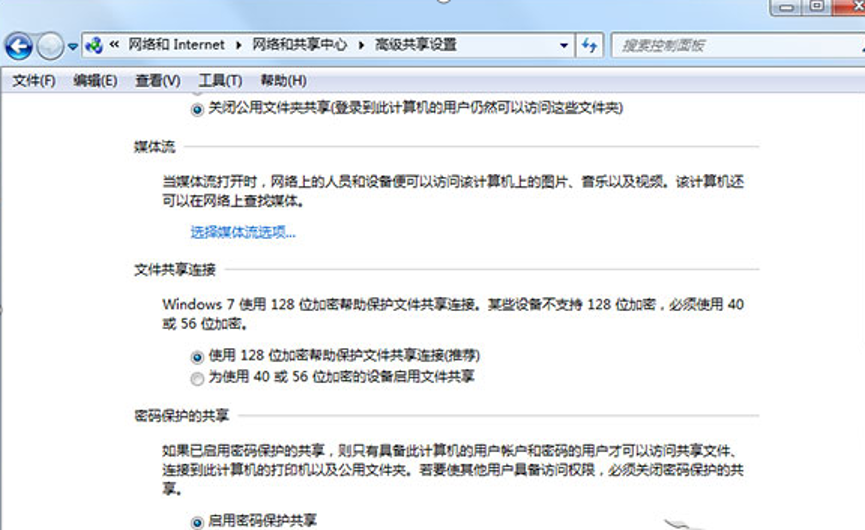The image size is (865, 530).
Task: Open the 文件(F) menu
Action: [x=34, y=81]
